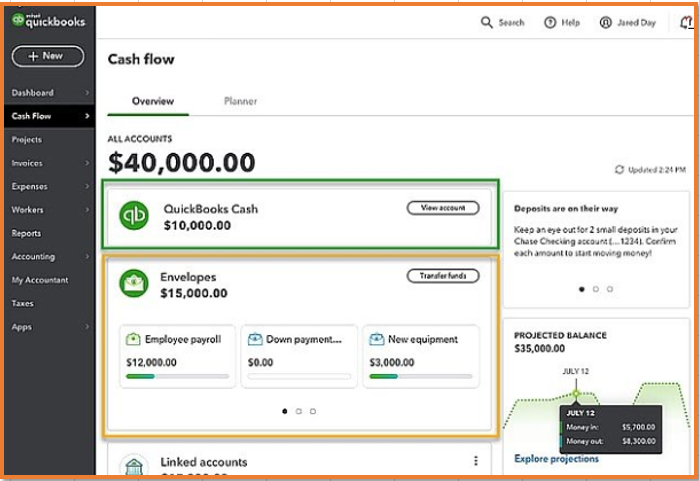699x481 pixels.
Task: Expand the Dashboard chevron arrow
Action: (87, 93)
